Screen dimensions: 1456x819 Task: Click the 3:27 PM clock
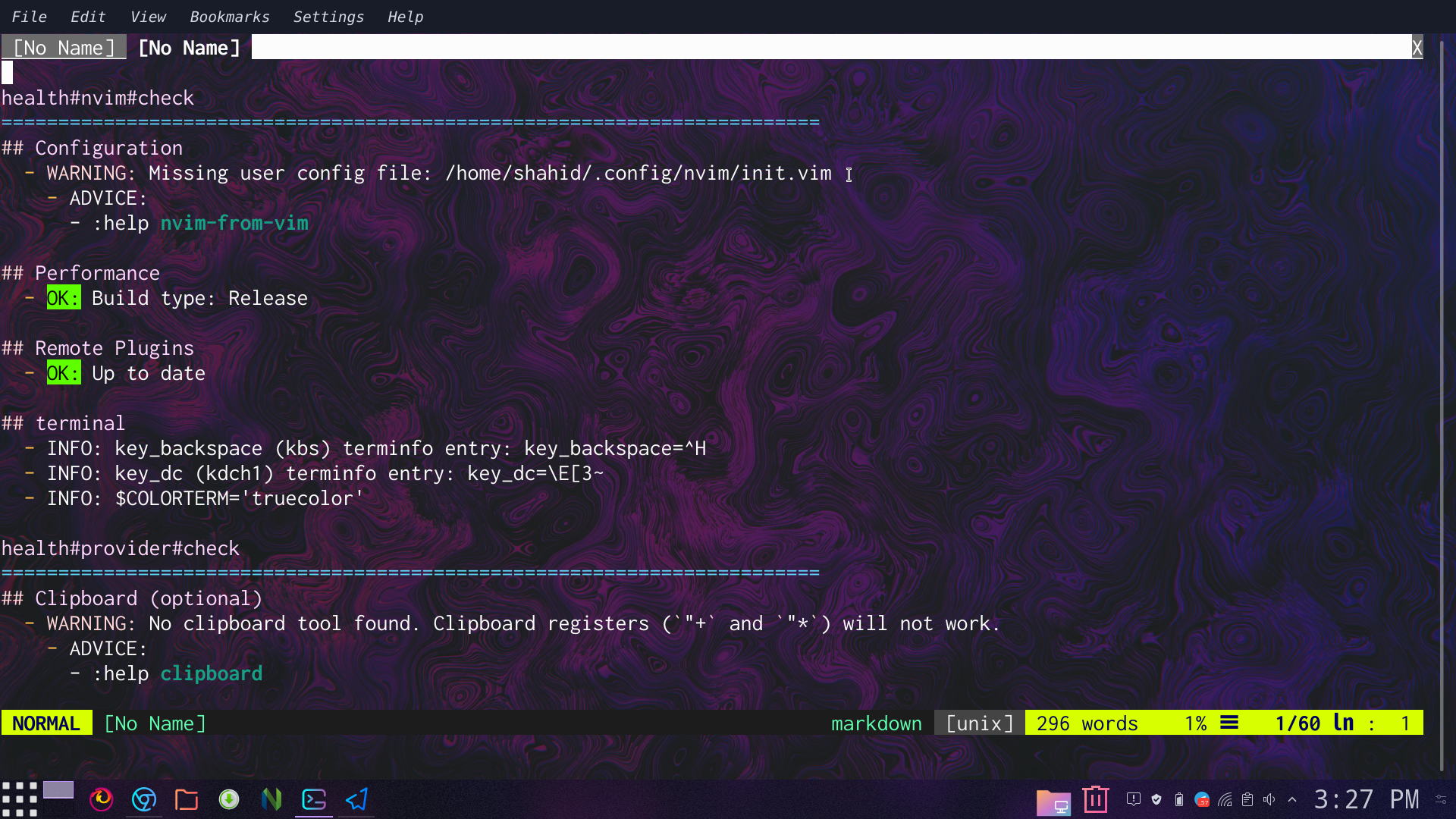pos(1367,799)
